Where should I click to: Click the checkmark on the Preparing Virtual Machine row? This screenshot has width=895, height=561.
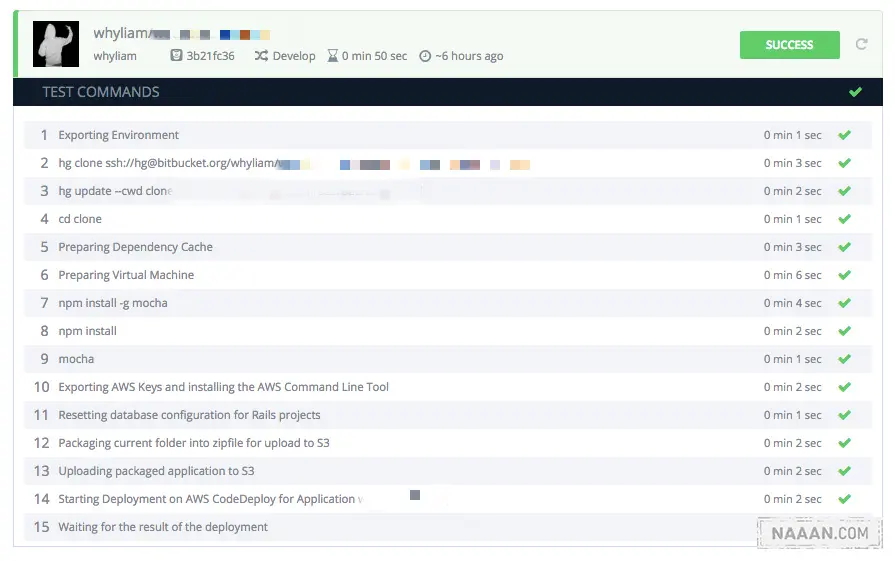click(844, 275)
